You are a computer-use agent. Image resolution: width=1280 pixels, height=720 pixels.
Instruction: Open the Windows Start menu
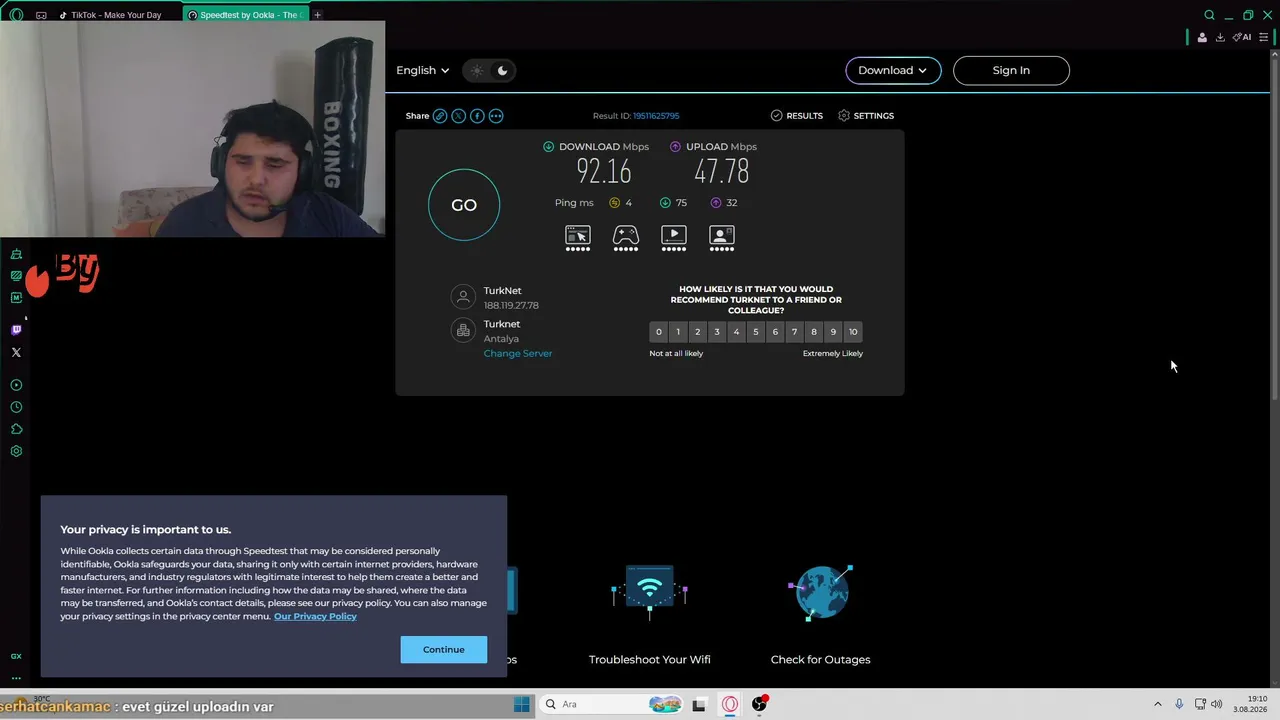[522, 704]
